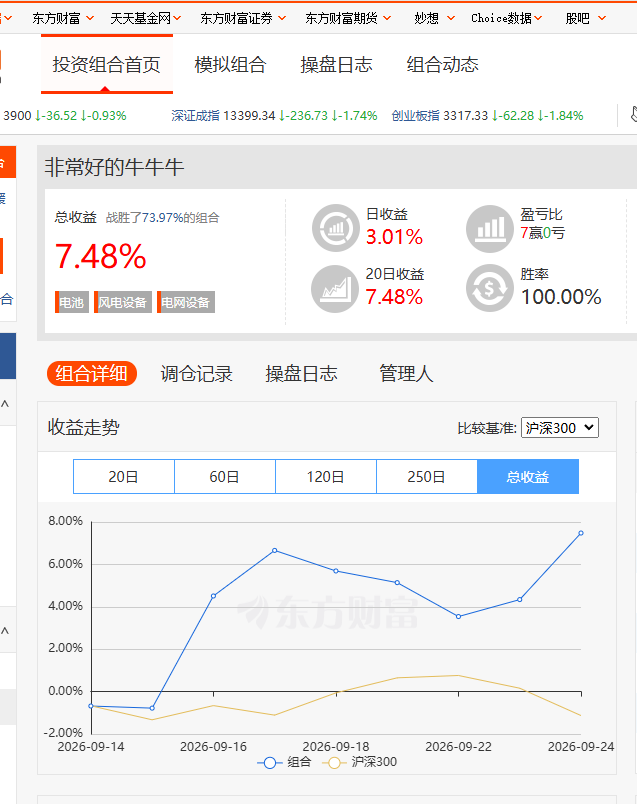Viewport: 637px width, 804px height.
Task: Toggle the 沪深300 series in chart legend
Action: [x=360, y=762]
